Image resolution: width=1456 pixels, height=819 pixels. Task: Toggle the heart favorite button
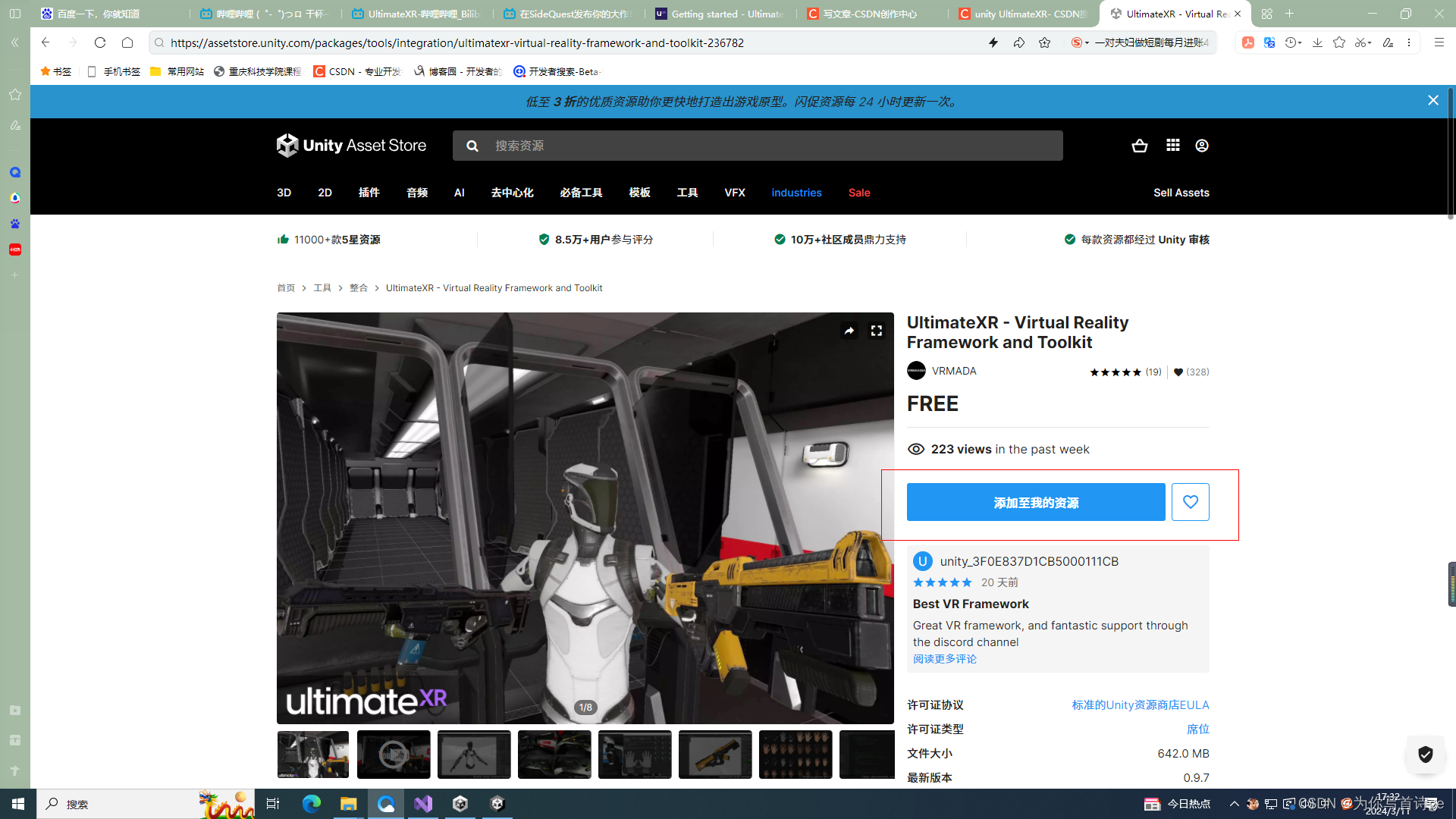(x=1190, y=502)
